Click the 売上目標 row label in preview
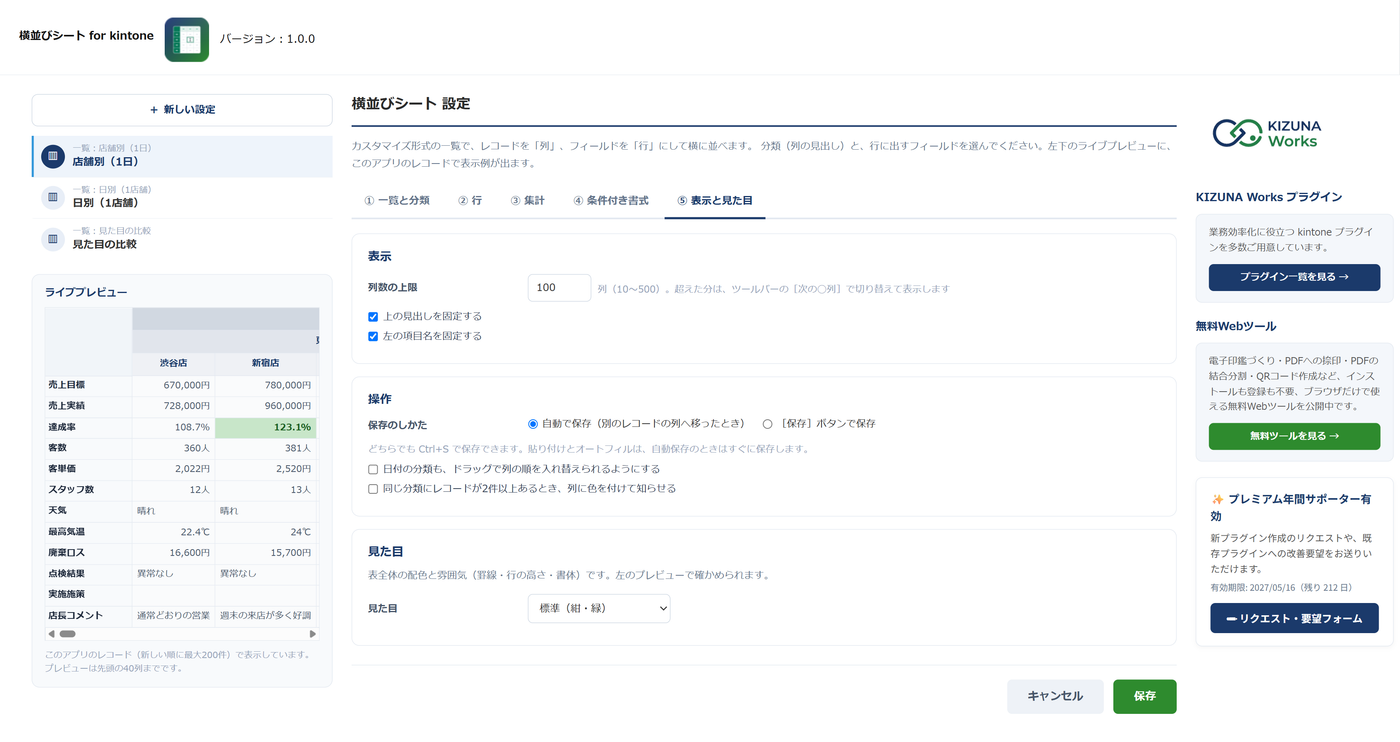Screen dimensions: 1400x742 coord(88,385)
